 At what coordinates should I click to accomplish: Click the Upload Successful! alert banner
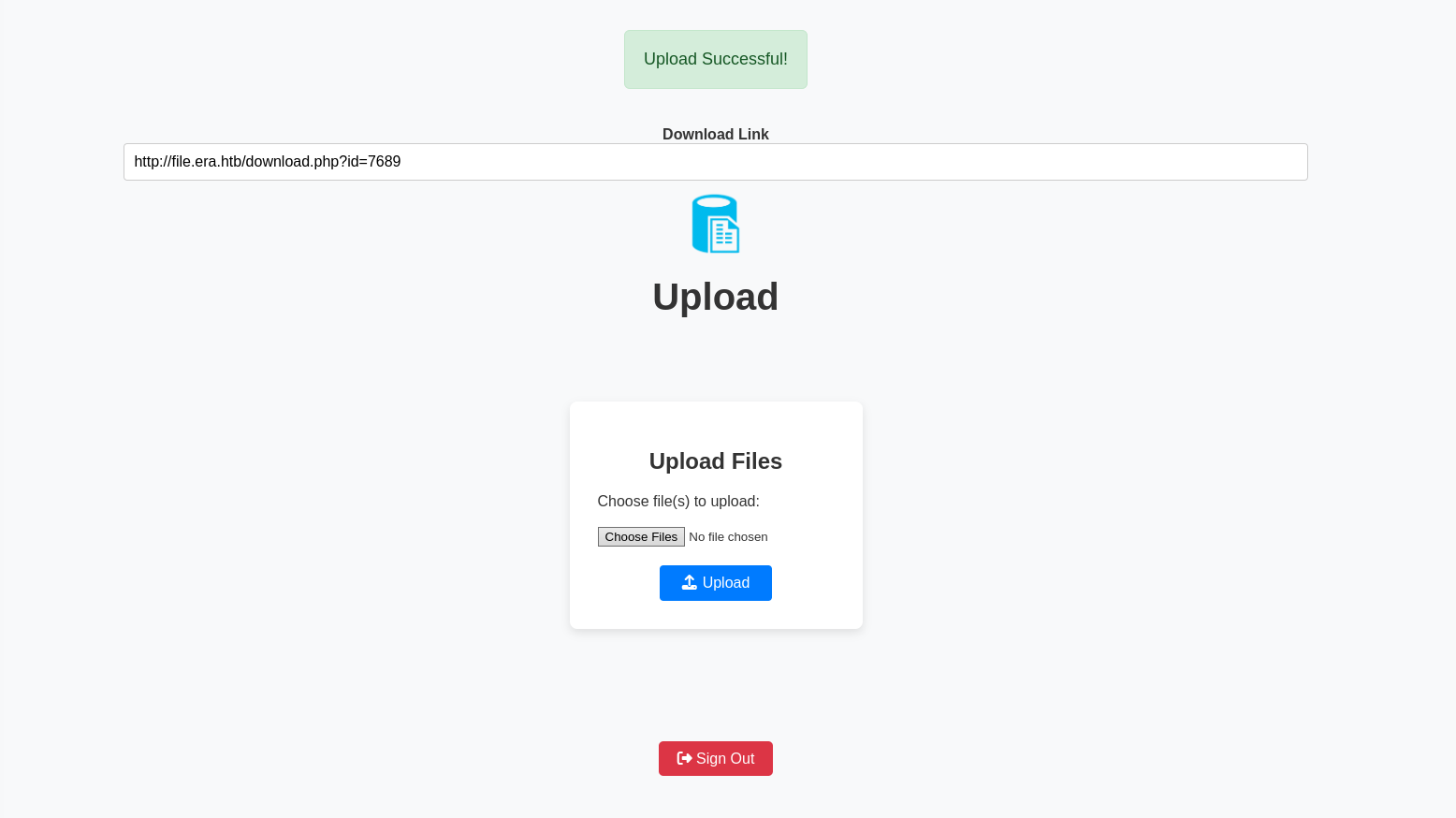(715, 59)
